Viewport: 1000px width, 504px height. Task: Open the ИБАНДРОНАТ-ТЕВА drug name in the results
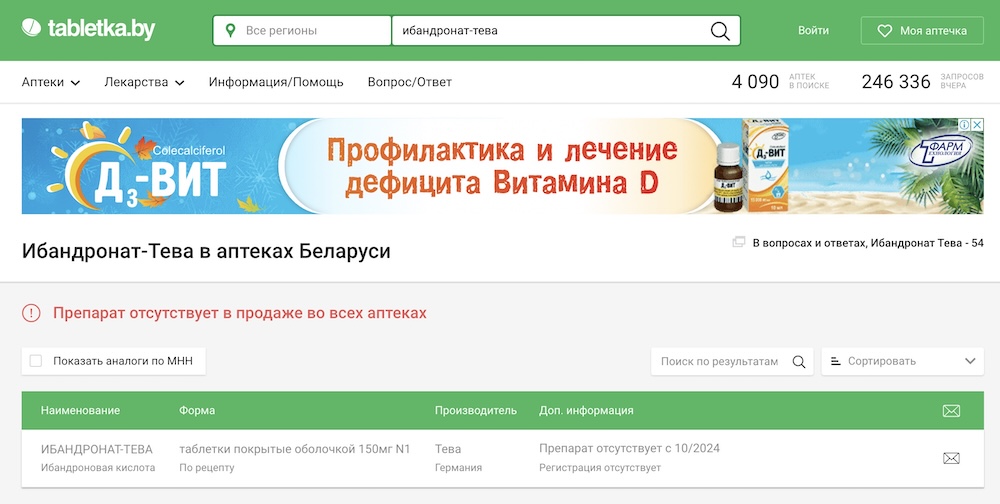[x=97, y=449]
